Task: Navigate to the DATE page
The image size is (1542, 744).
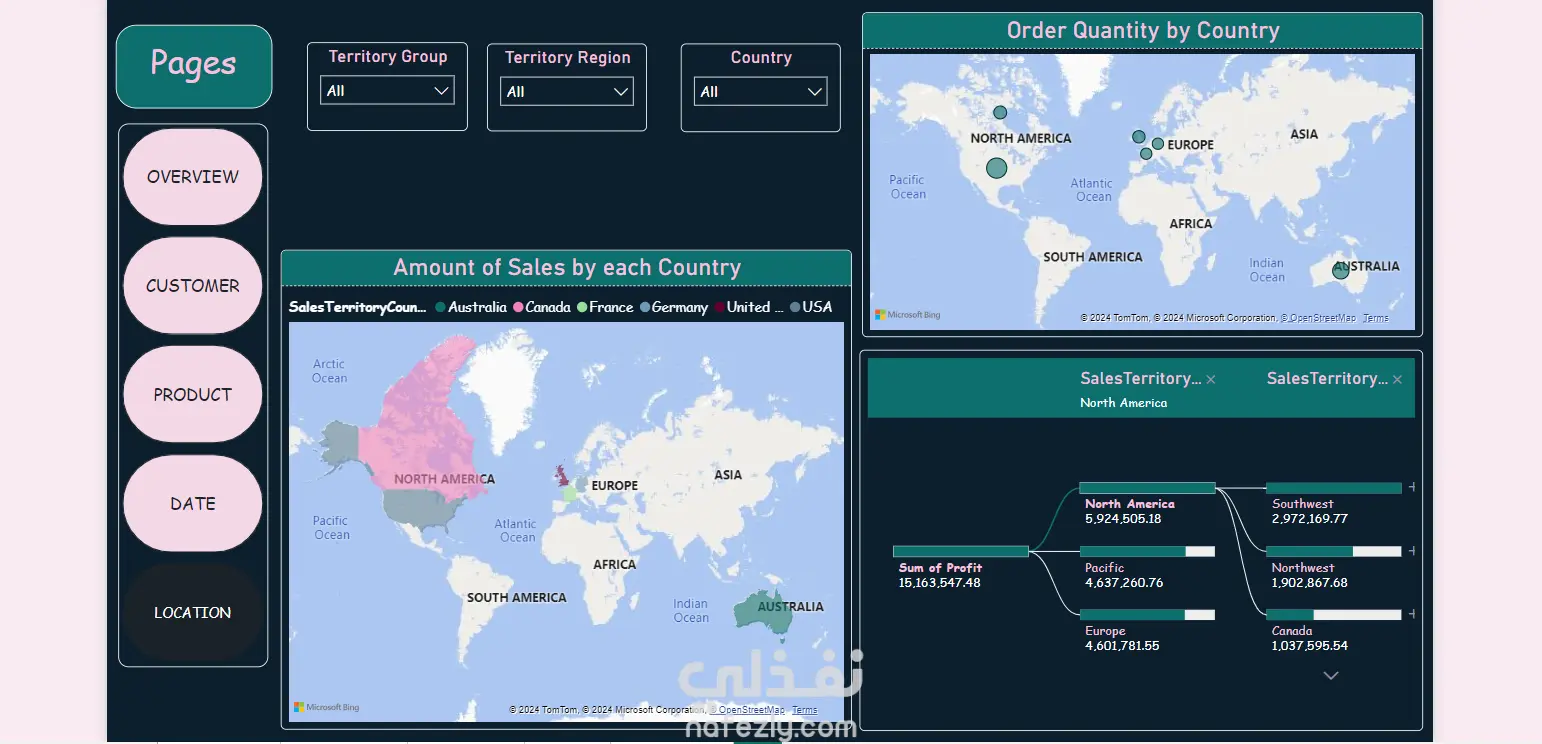Action: click(x=193, y=504)
